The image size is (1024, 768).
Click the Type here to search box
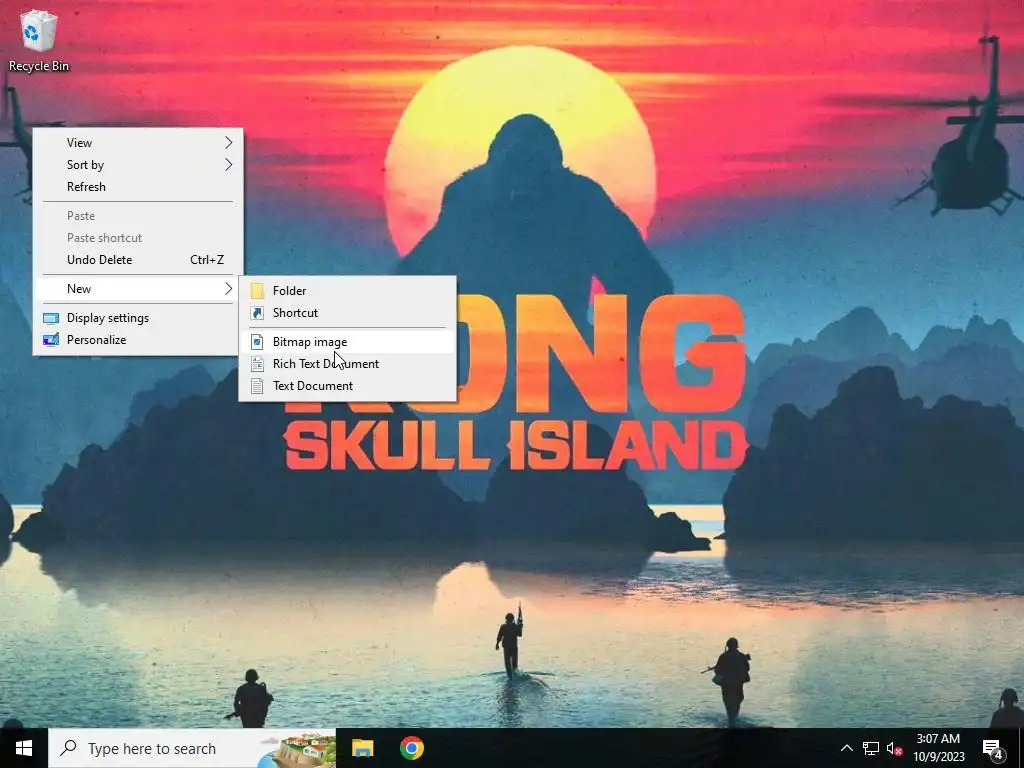click(x=192, y=748)
